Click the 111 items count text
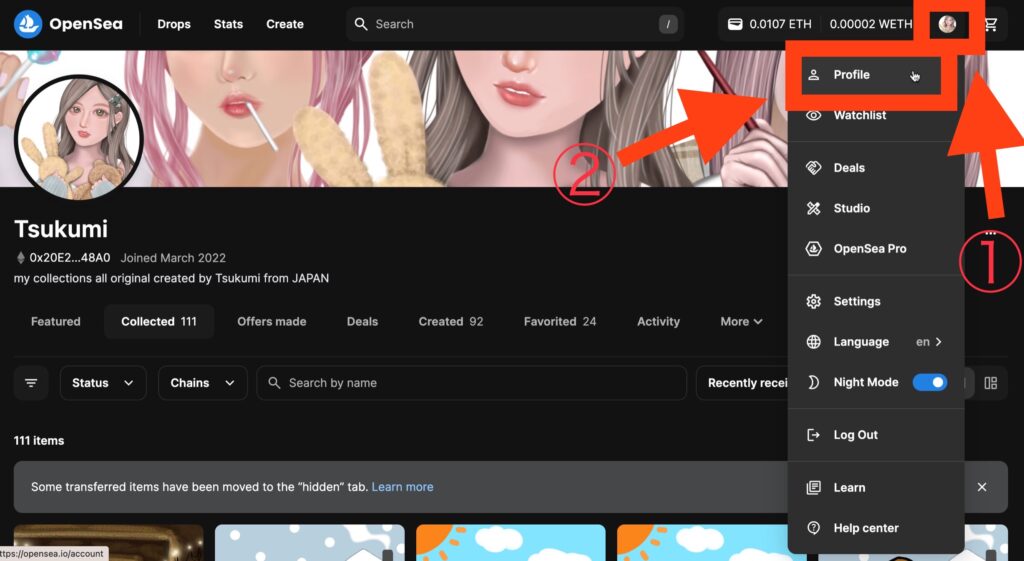The width and height of the screenshot is (1024, 561). pos(39,441)
